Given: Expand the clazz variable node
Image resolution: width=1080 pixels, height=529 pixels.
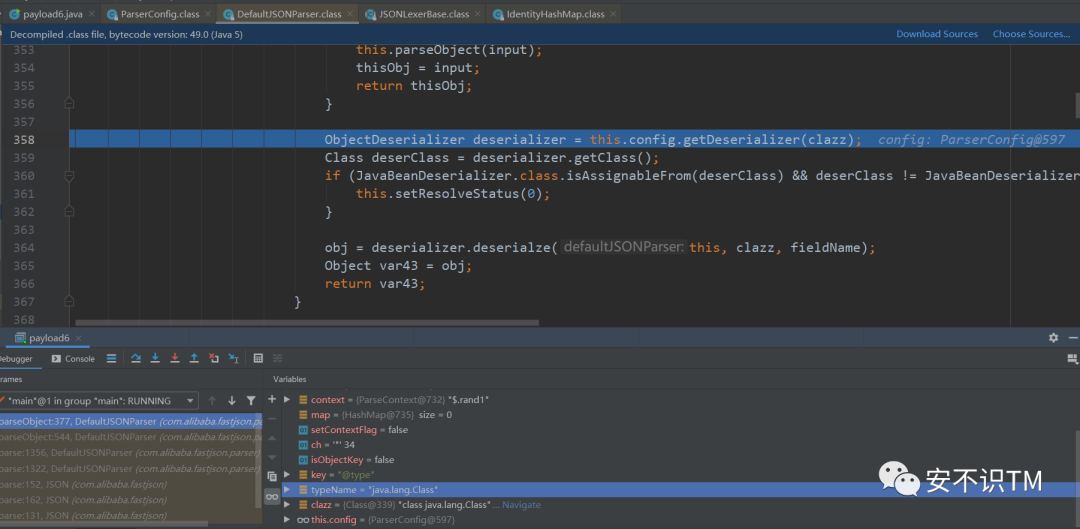Looking at the screenshot, I should point(288,505).
